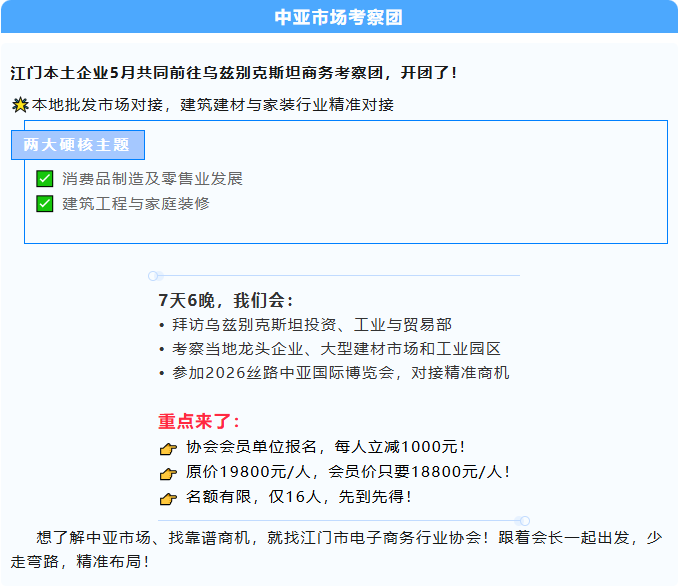Viewport: 680px width, 587px height.
Task: Click the closing paragraph mentioning 江门市电子商务行业协会
Action: (x=340, y=549)
